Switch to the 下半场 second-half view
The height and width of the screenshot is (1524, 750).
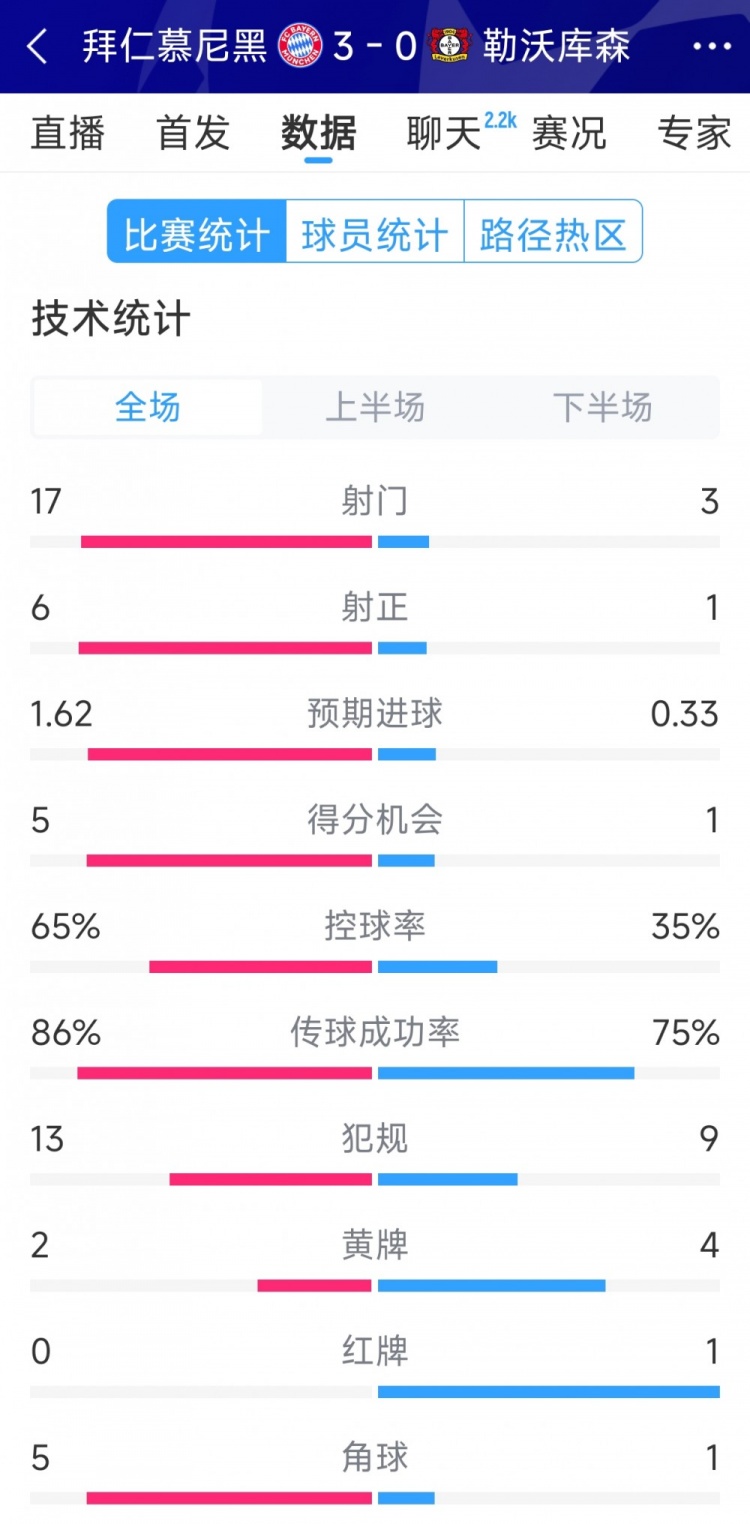tap(601, 407)
